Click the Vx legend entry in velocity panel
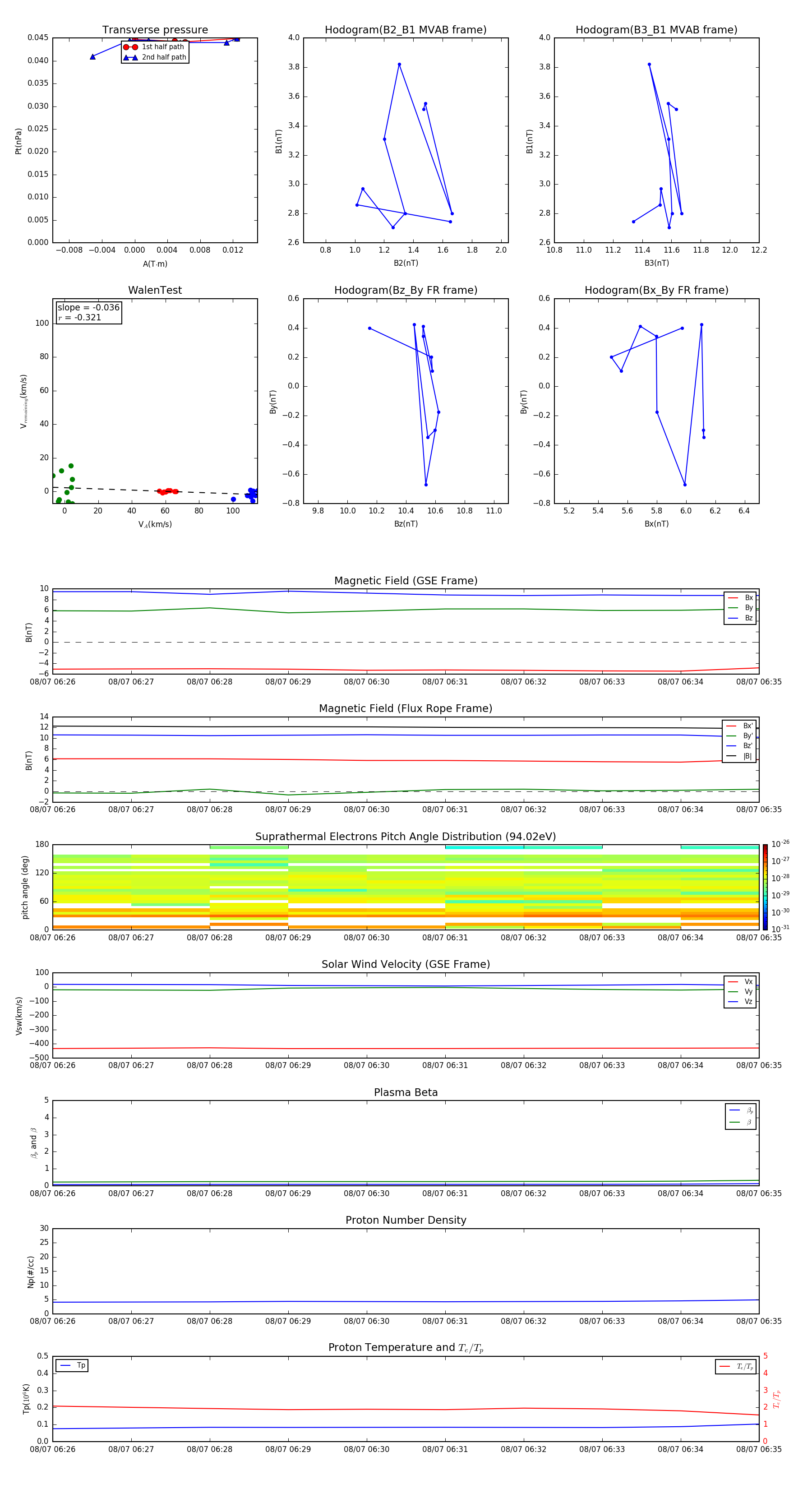812x1489 pixels. pos(740,982)
